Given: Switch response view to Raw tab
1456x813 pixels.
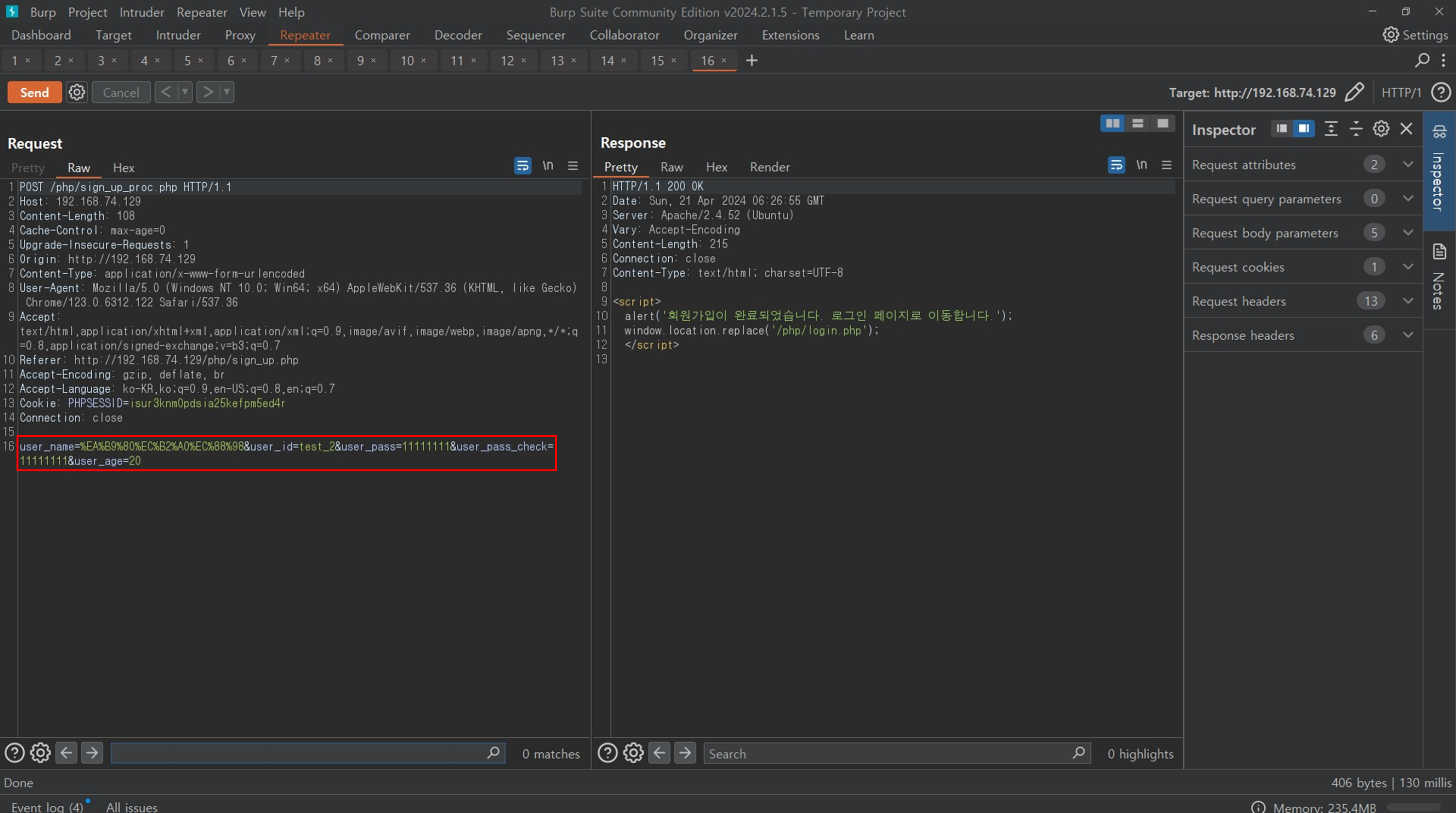Looking at the screenshot, I should click(672, 167).
